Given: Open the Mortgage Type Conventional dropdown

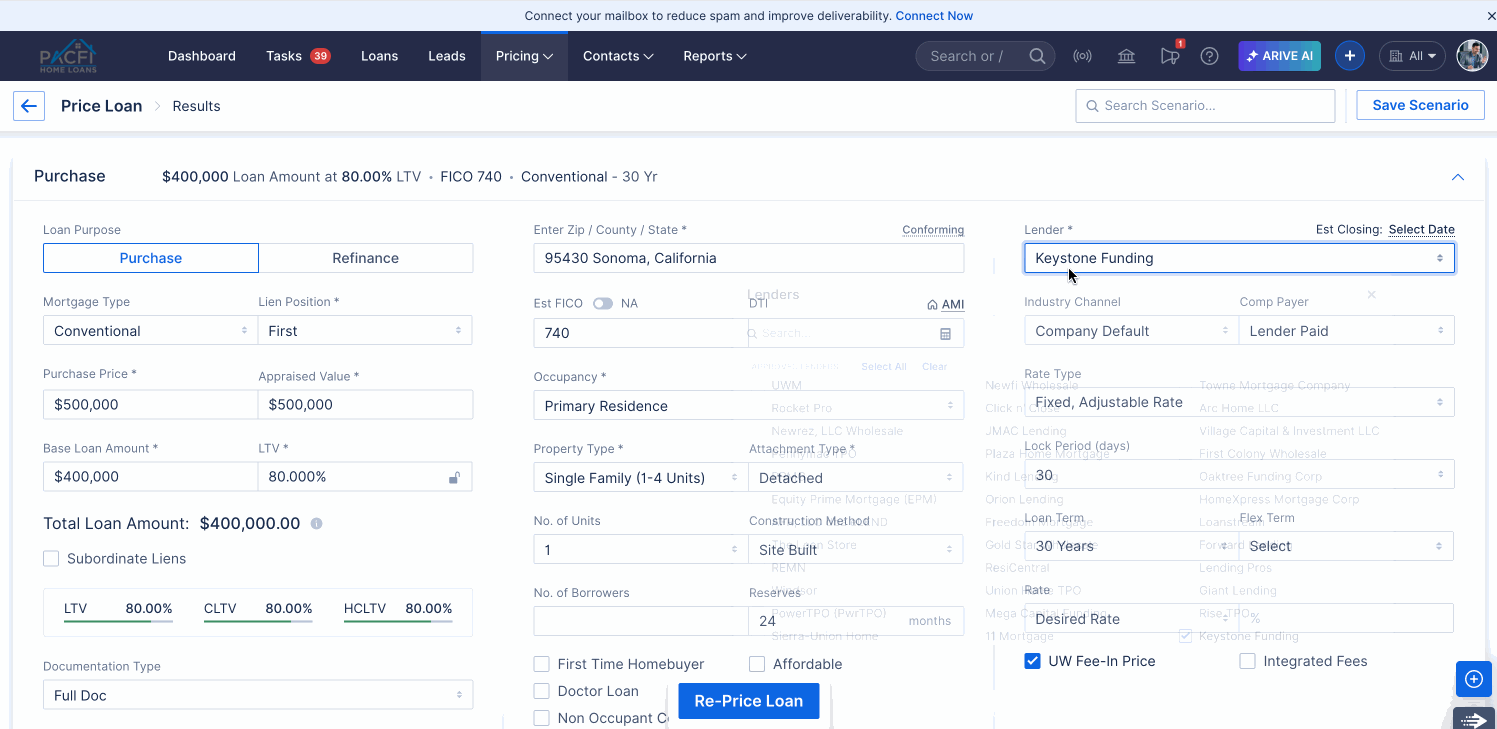Looking at the screenshot, I should click(x=150, y=331).
